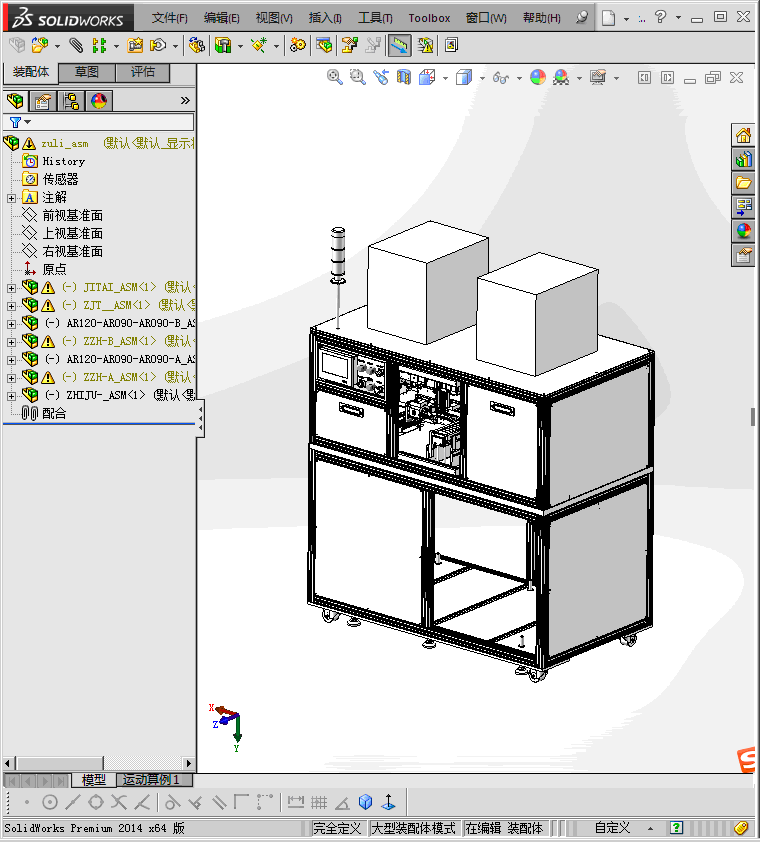The width and height of the screenshot is (760, 842).
Task: Click the View Settings monitor icon
Action: pos(598,77)
